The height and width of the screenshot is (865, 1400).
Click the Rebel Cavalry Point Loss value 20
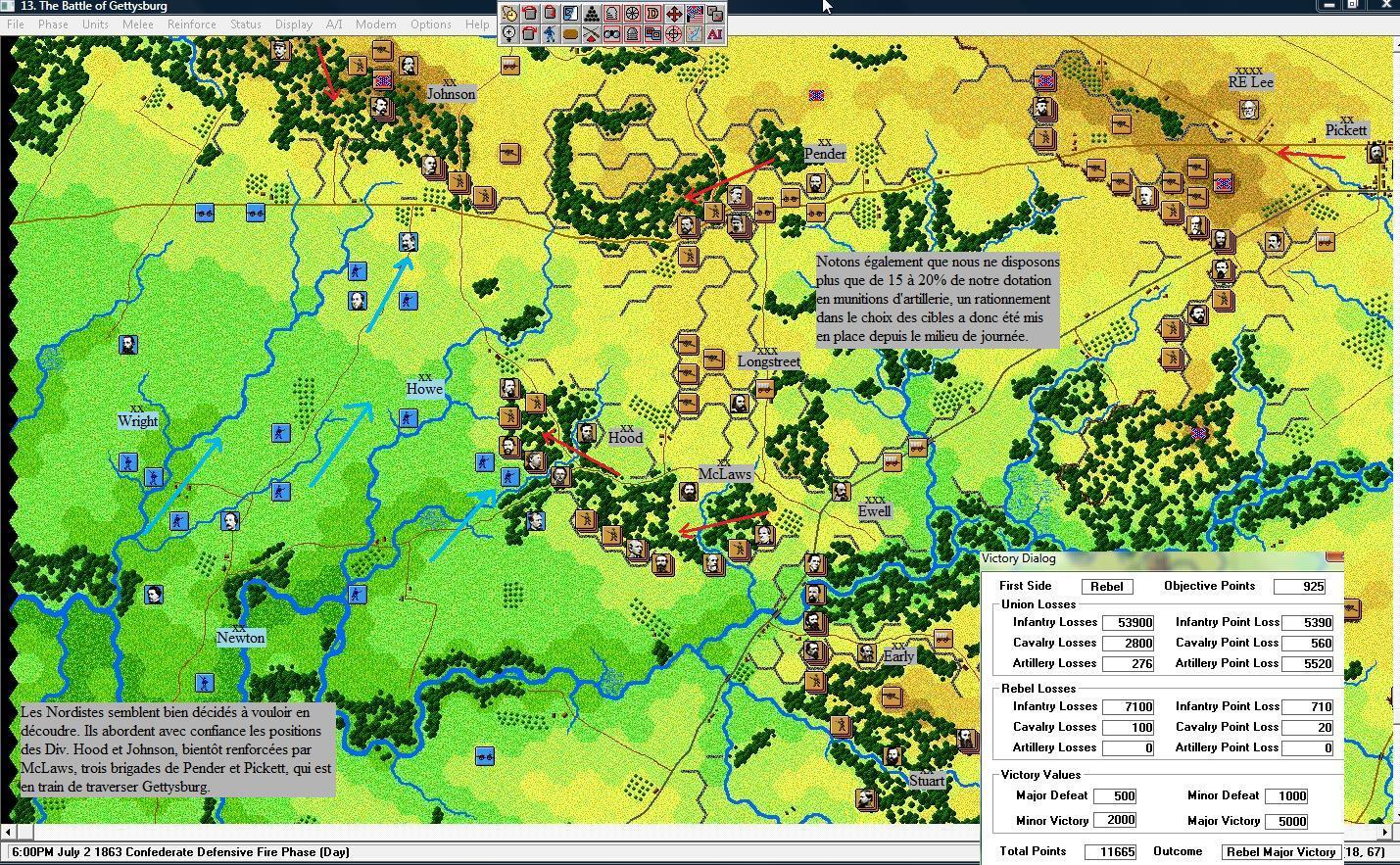1308,728
